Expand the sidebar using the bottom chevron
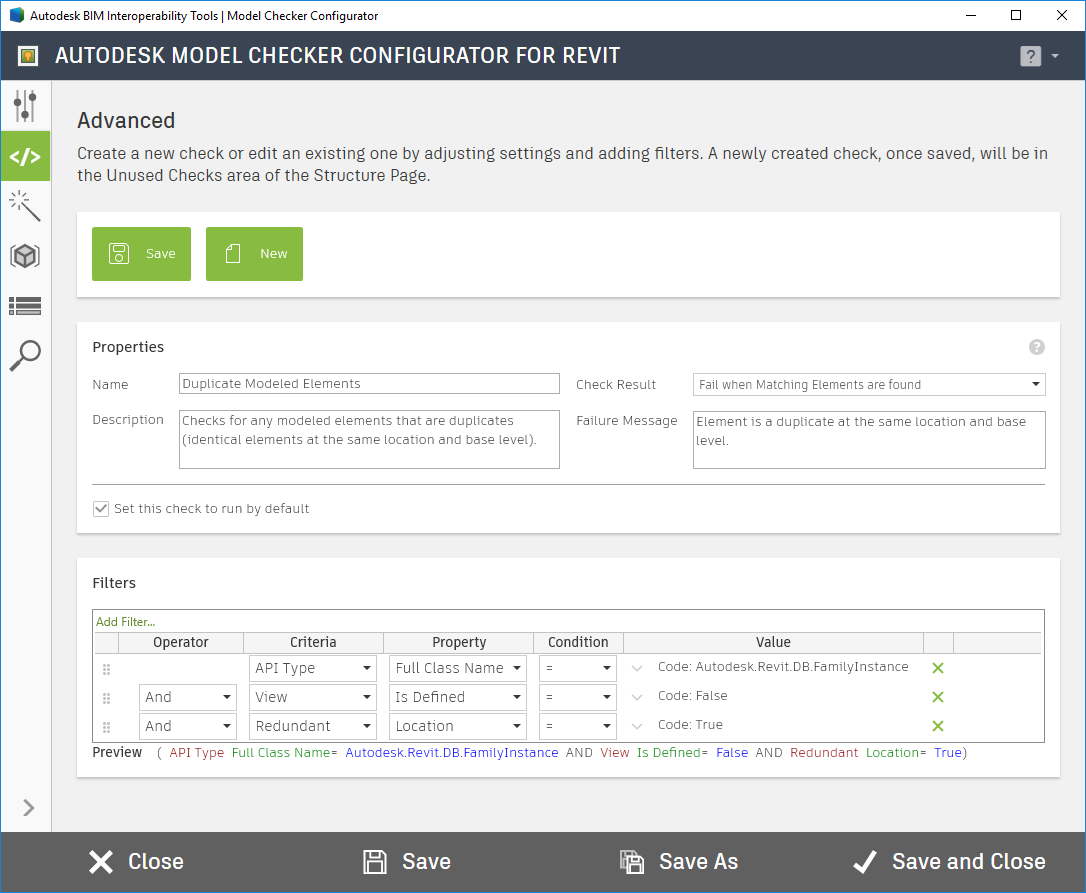This screenshot has height=893, width=1086. click(27, 807)
